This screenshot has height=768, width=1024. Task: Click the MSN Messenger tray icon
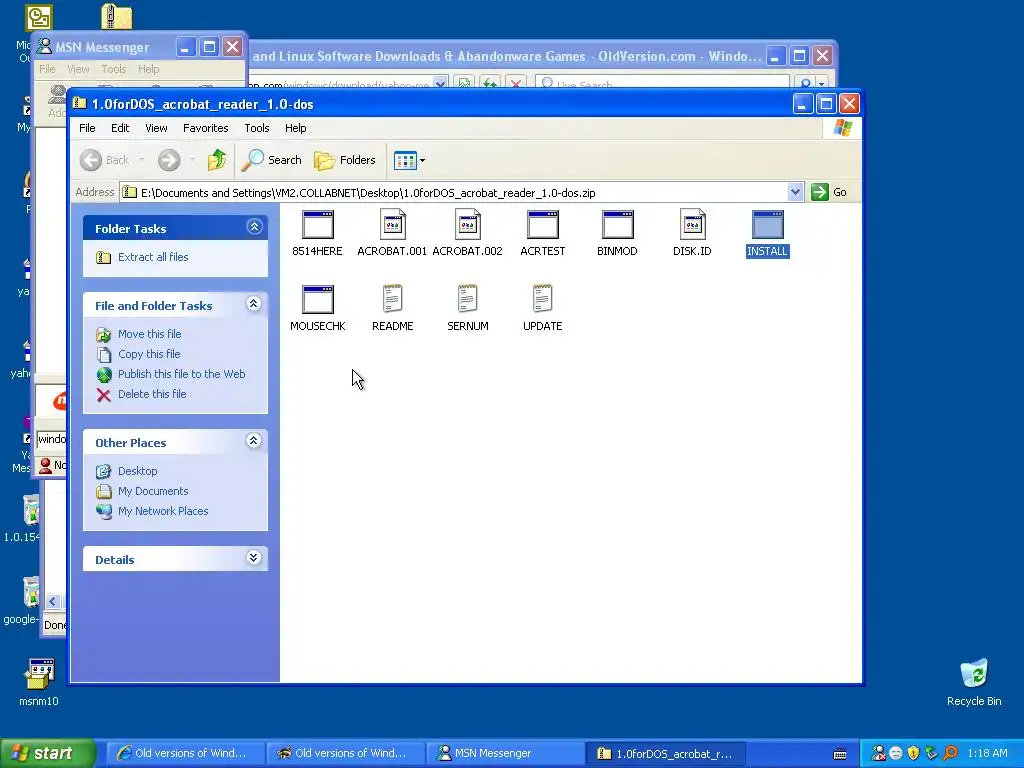879,754
